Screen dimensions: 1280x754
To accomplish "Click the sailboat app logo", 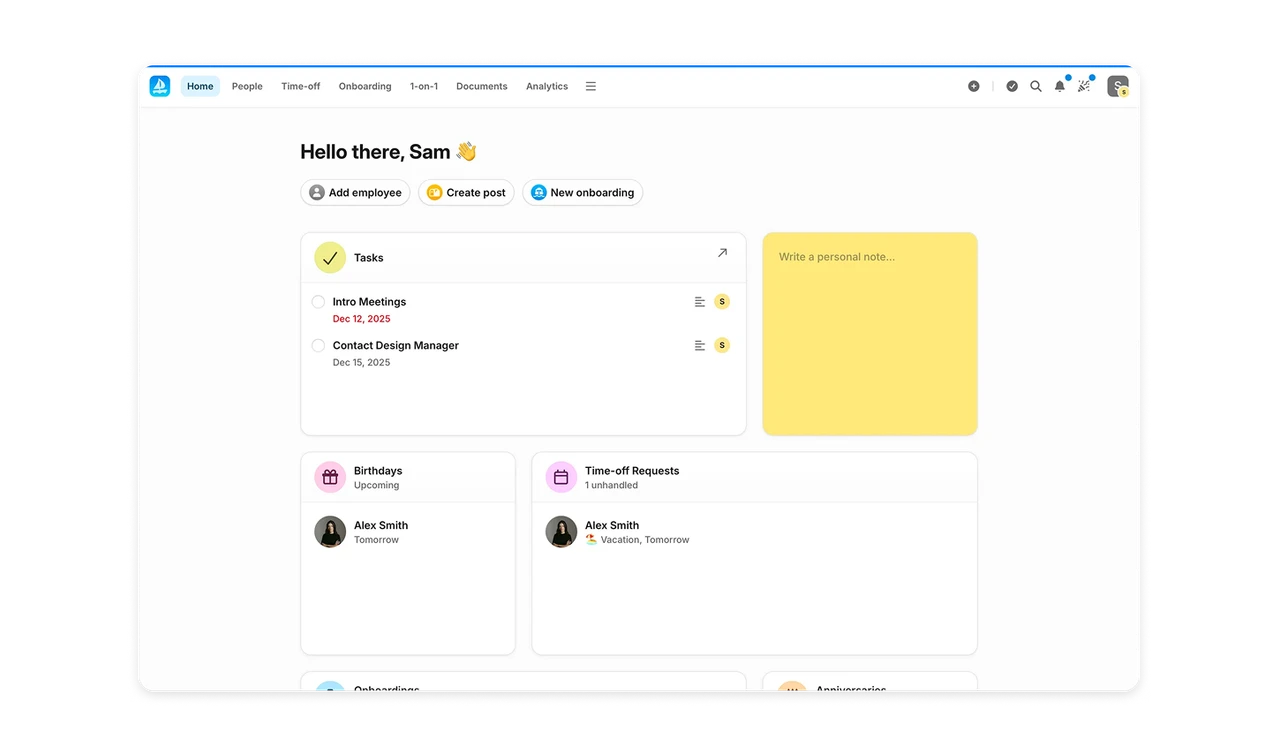I will click(159, 86).
